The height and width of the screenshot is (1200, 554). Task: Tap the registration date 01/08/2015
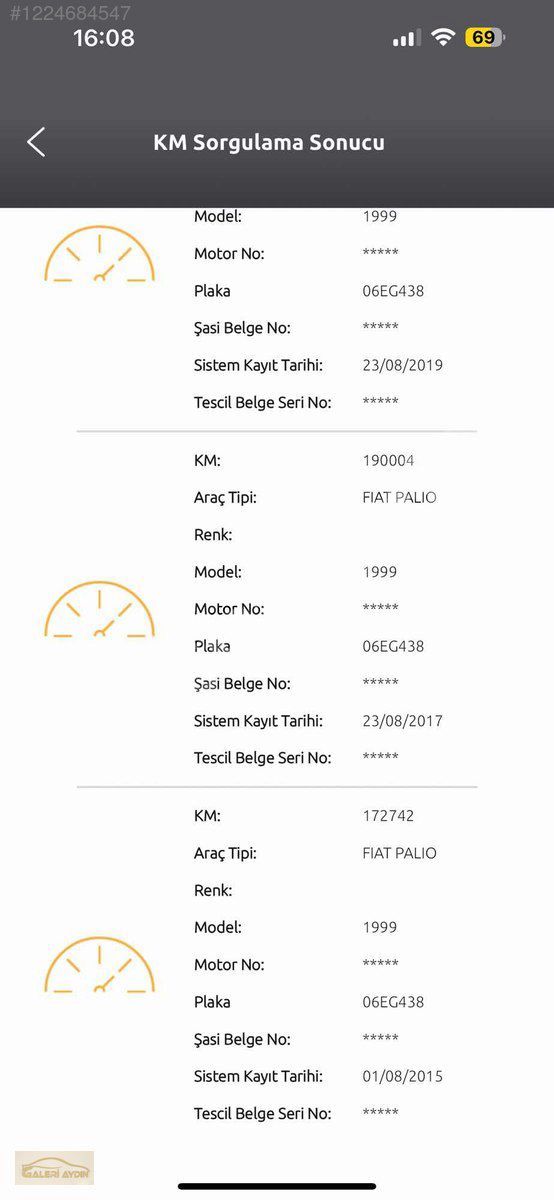402,1077
